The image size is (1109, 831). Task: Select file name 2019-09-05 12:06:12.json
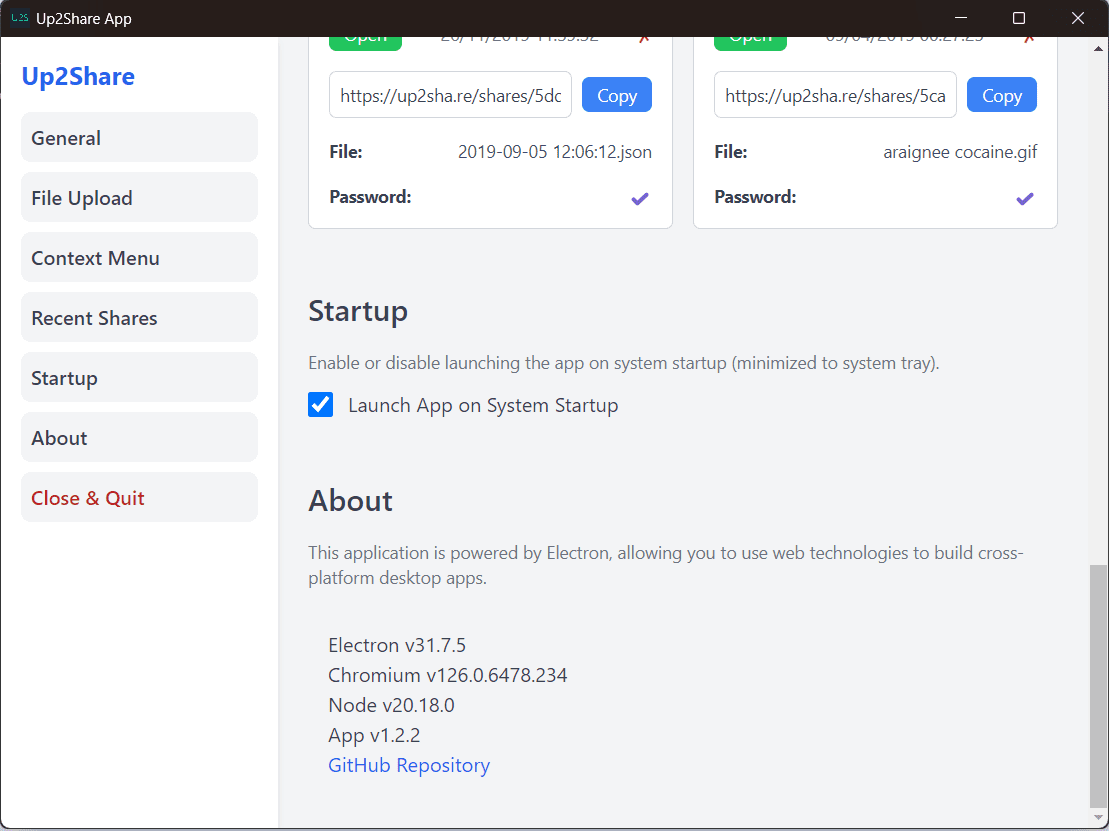tap(554, 152)
